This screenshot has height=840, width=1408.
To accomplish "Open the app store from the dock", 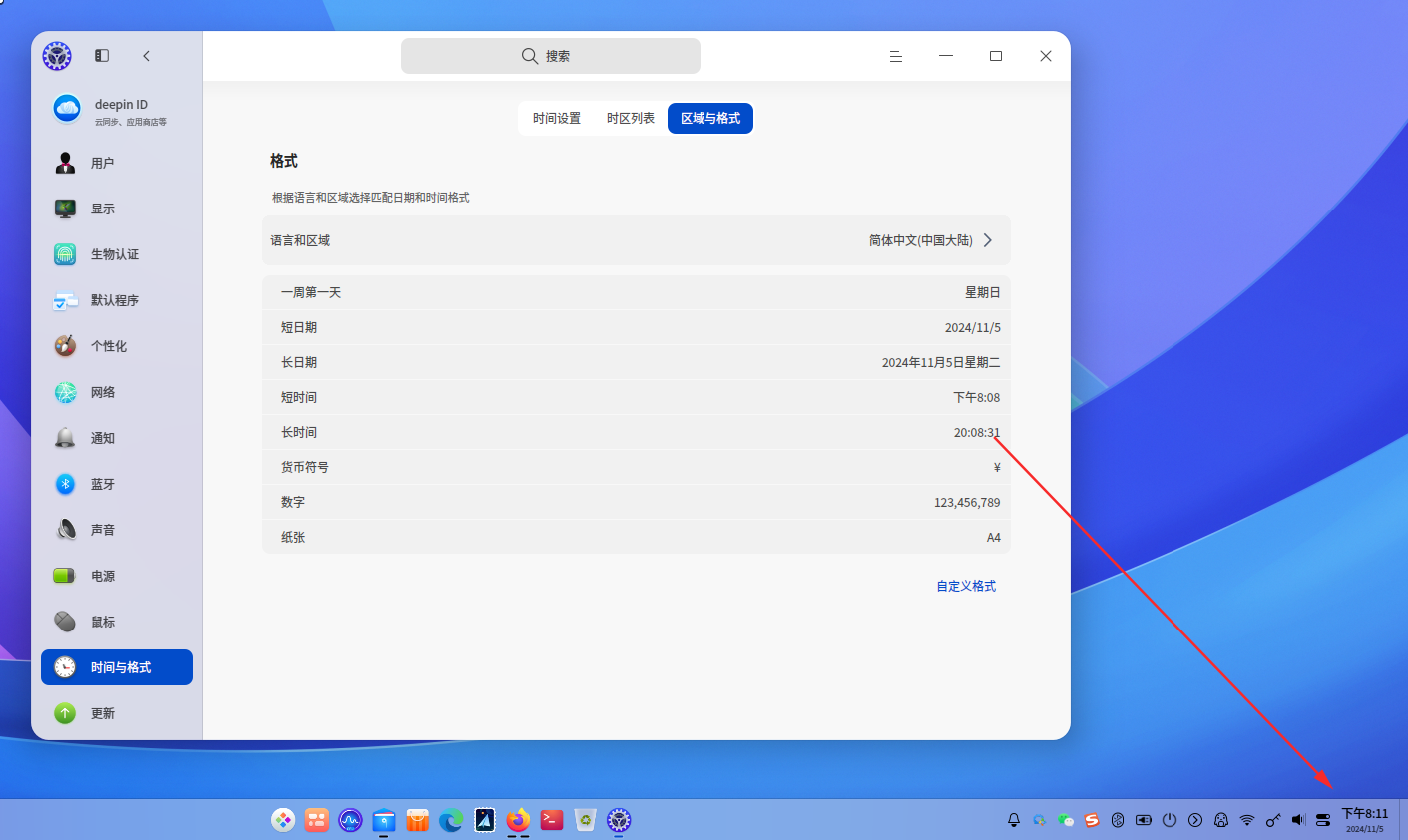I will (x=418, y=820).
